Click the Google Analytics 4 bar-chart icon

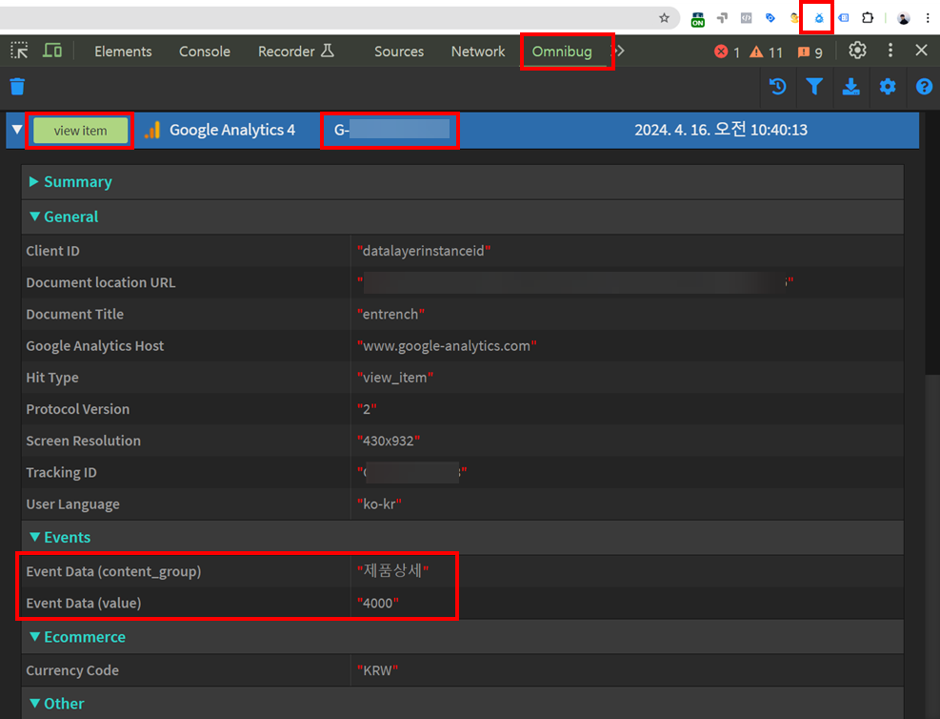click(153, 130)
